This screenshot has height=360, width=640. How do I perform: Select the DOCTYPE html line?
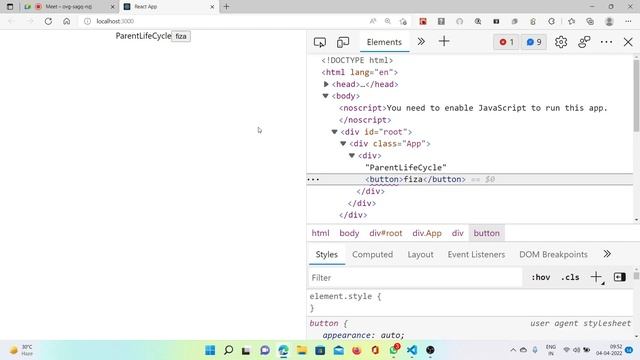coord(357,60)
